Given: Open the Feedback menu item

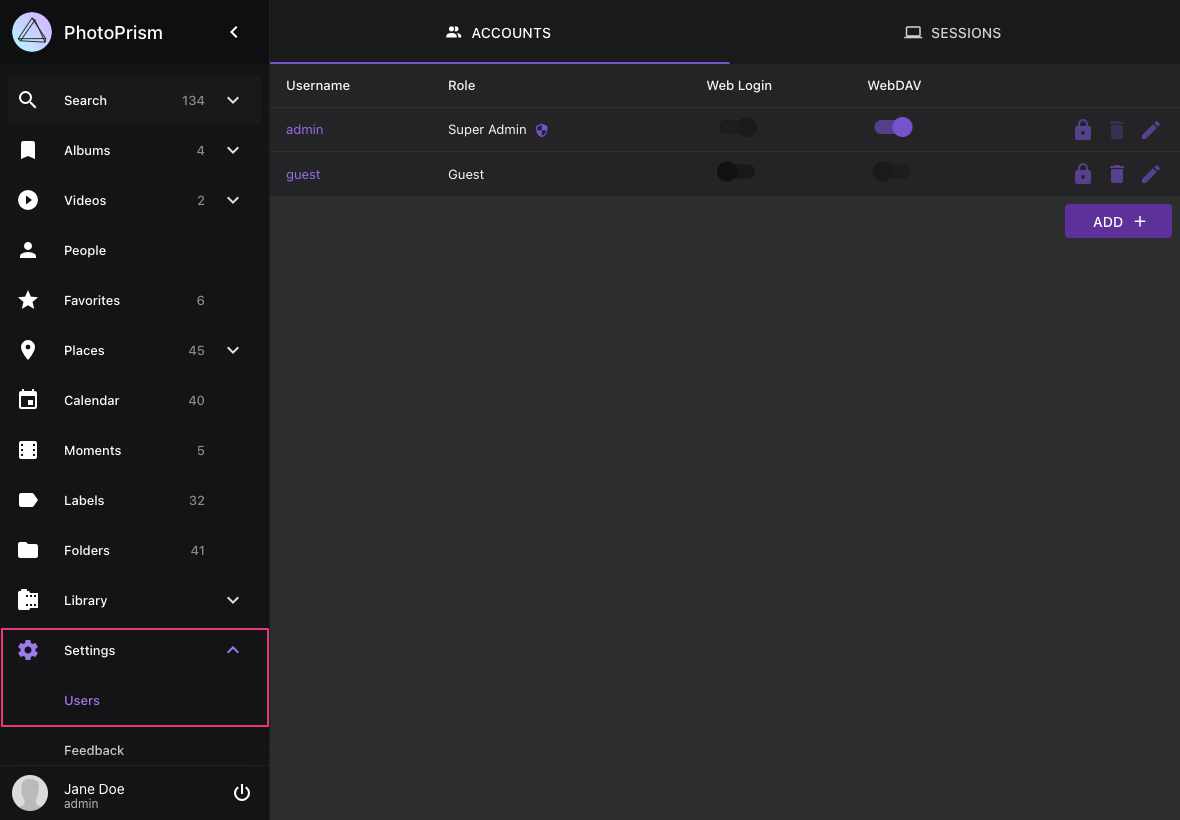Looking at the screenshot, I should (x=94, y=750).
